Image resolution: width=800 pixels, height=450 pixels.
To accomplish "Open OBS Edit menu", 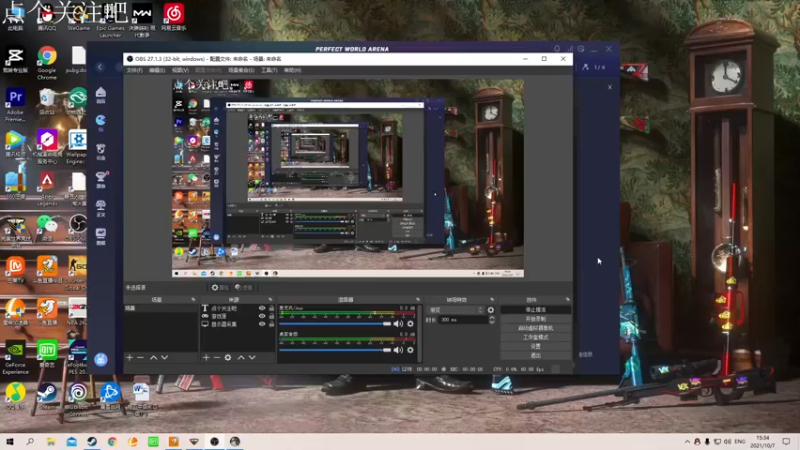I will pyautogui.click(x=157, y=70).
